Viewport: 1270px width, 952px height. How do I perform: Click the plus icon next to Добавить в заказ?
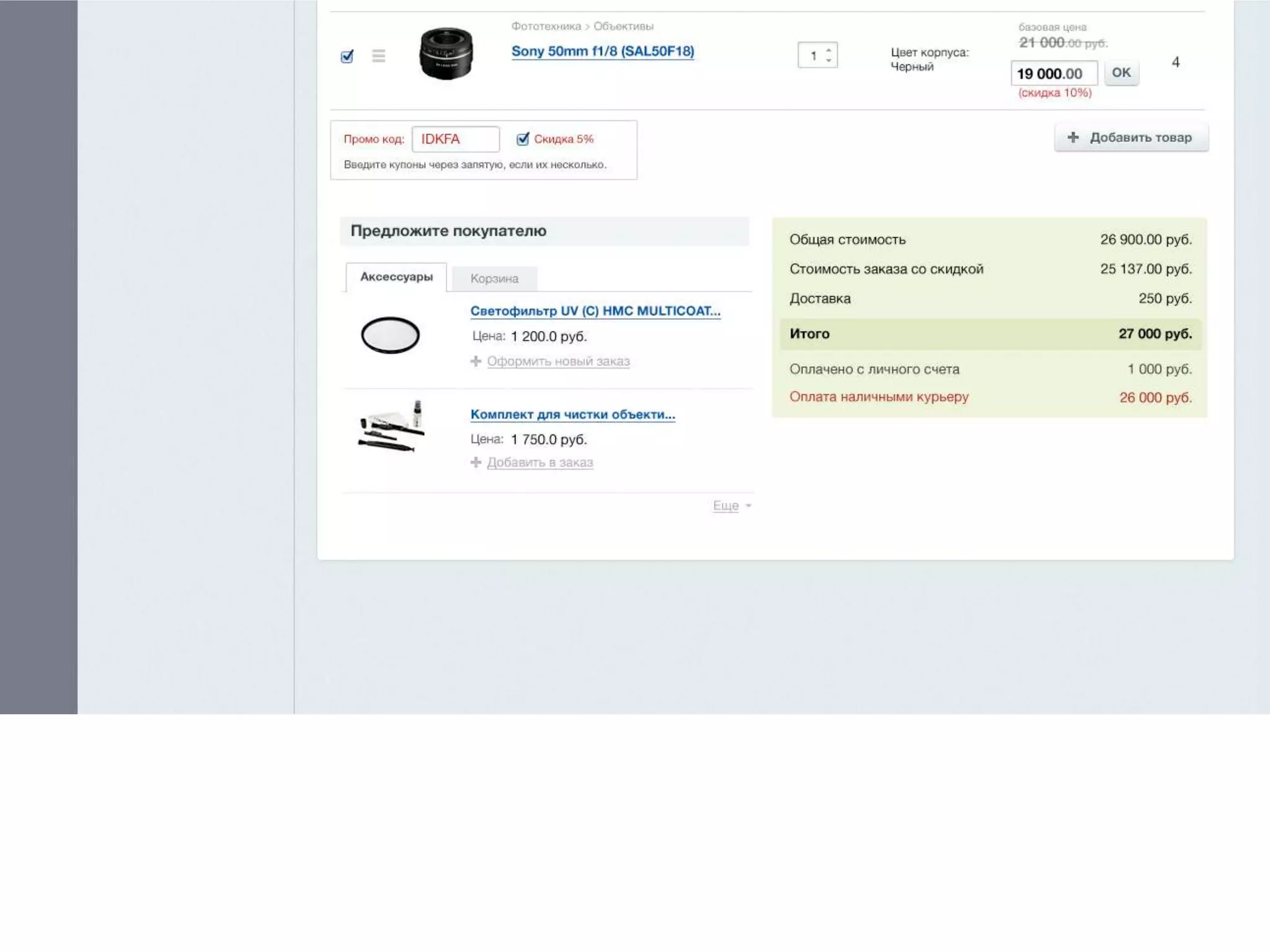(x=476, y=462)
